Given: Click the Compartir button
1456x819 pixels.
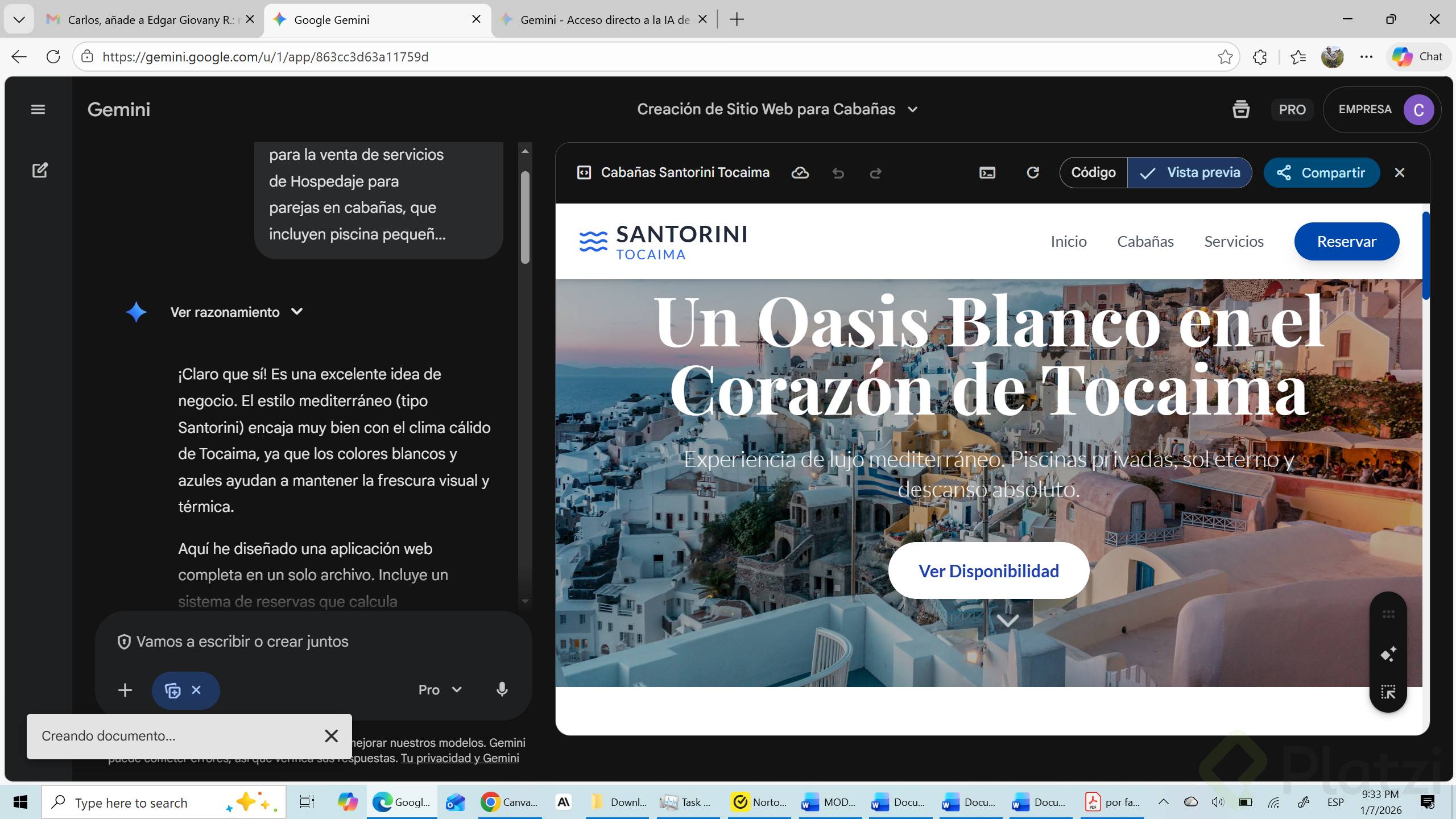Looking at the screenshot, I should pos(1321,173).
